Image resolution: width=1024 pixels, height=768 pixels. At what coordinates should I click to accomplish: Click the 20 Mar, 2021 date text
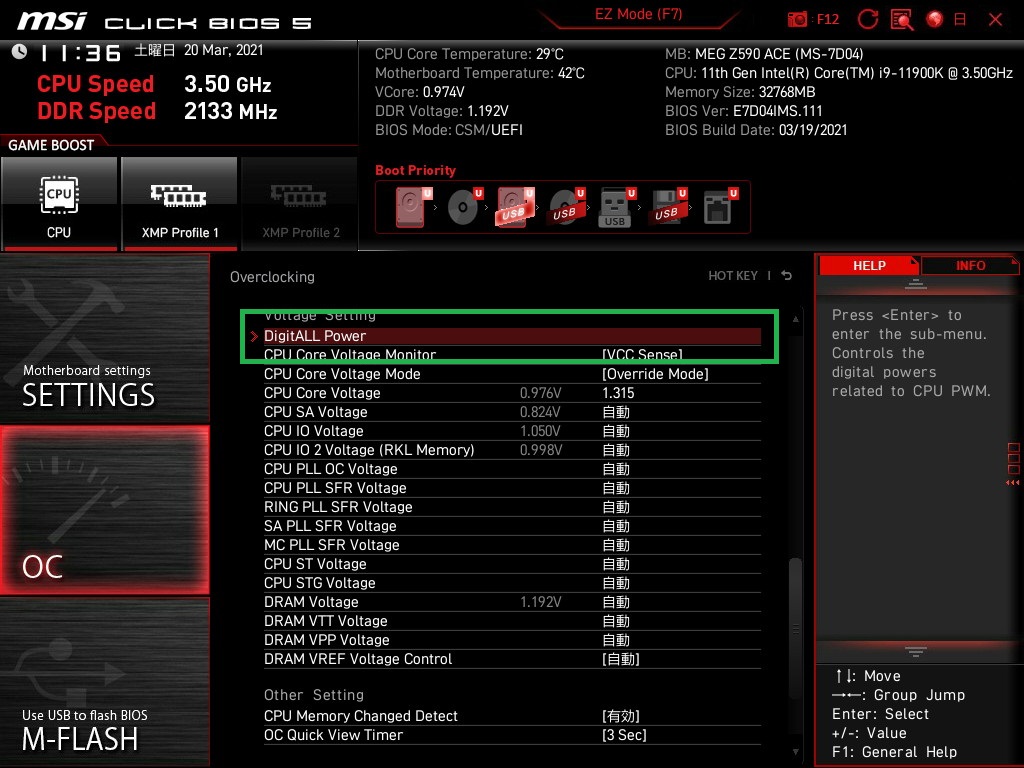coord(223,50)
